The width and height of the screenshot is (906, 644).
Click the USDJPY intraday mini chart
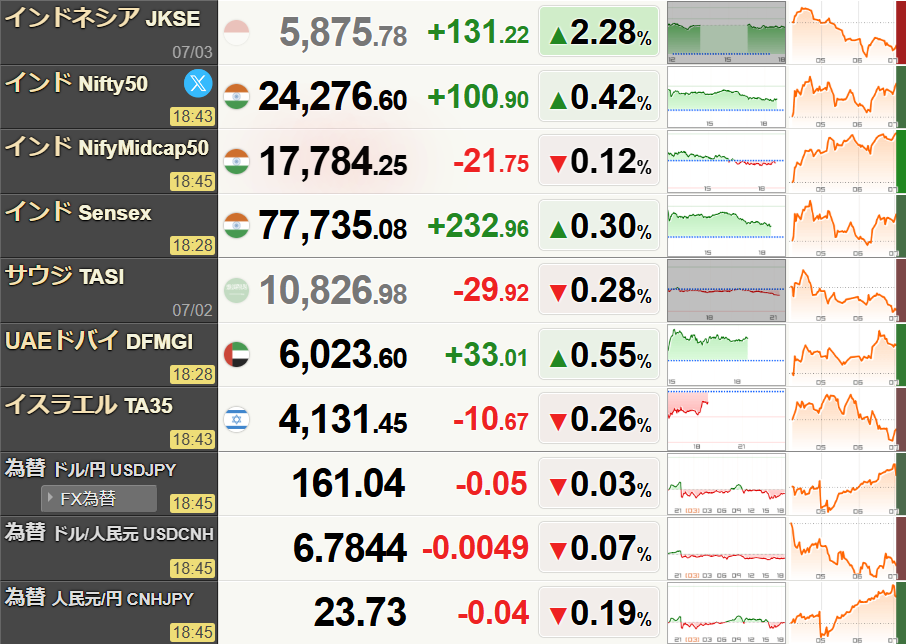click(726, 484)
